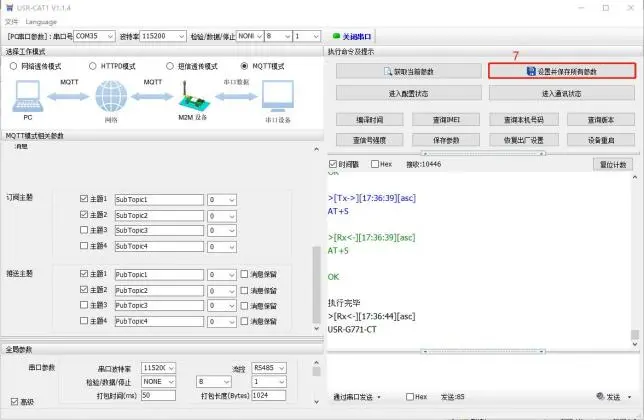
Task: Toggle the subscribe topic 1 checkbox
Action: (x=84, y=199)
